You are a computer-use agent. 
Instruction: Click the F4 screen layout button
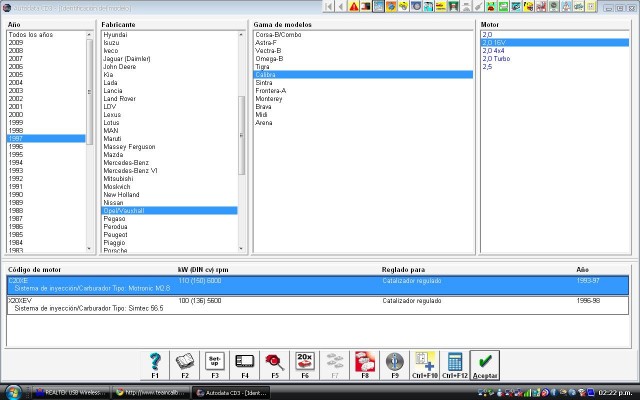244,365
